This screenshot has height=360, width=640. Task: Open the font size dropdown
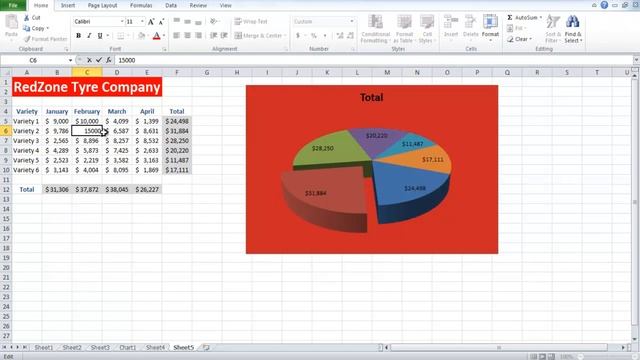coord(142,22)
